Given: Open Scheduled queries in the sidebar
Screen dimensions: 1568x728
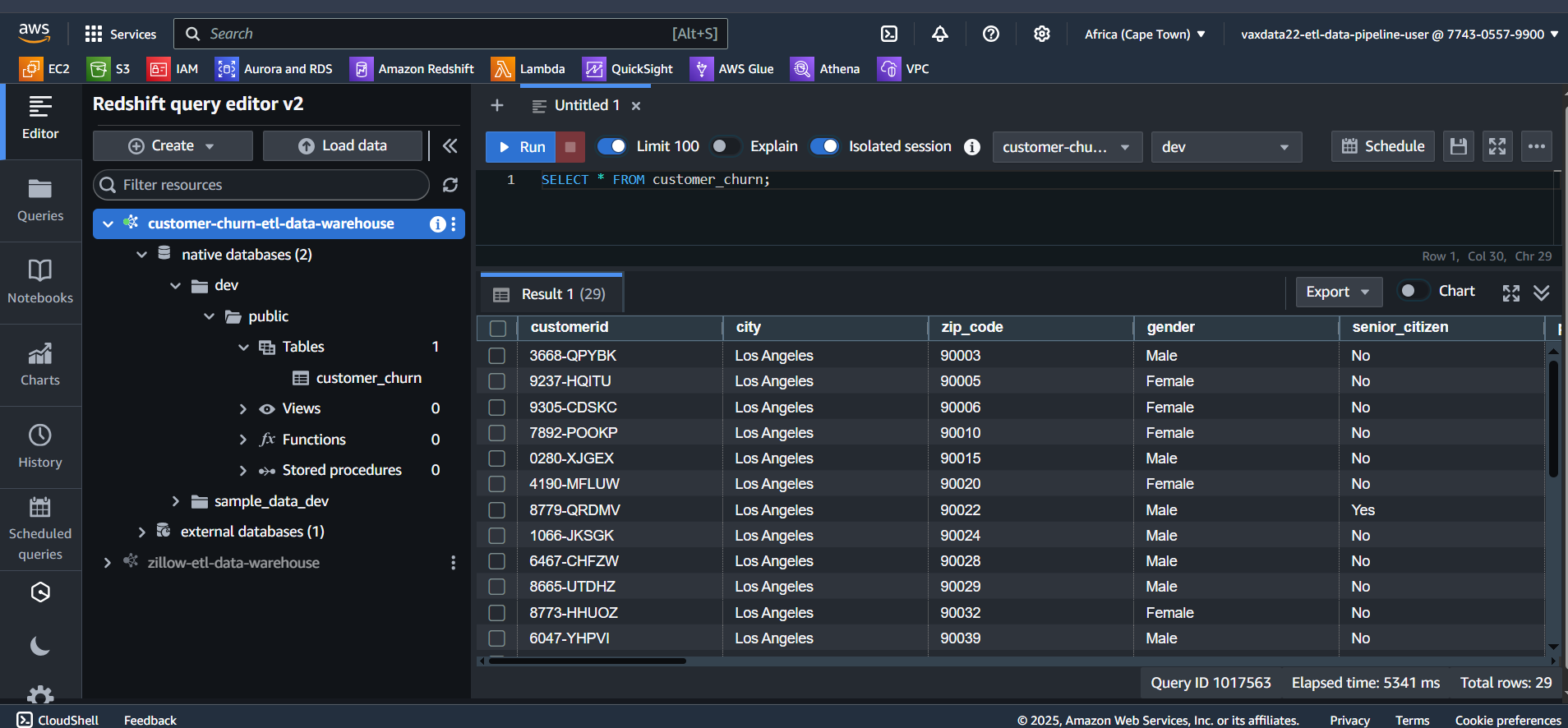Looking at the screenshot, I should pos(40,529).
